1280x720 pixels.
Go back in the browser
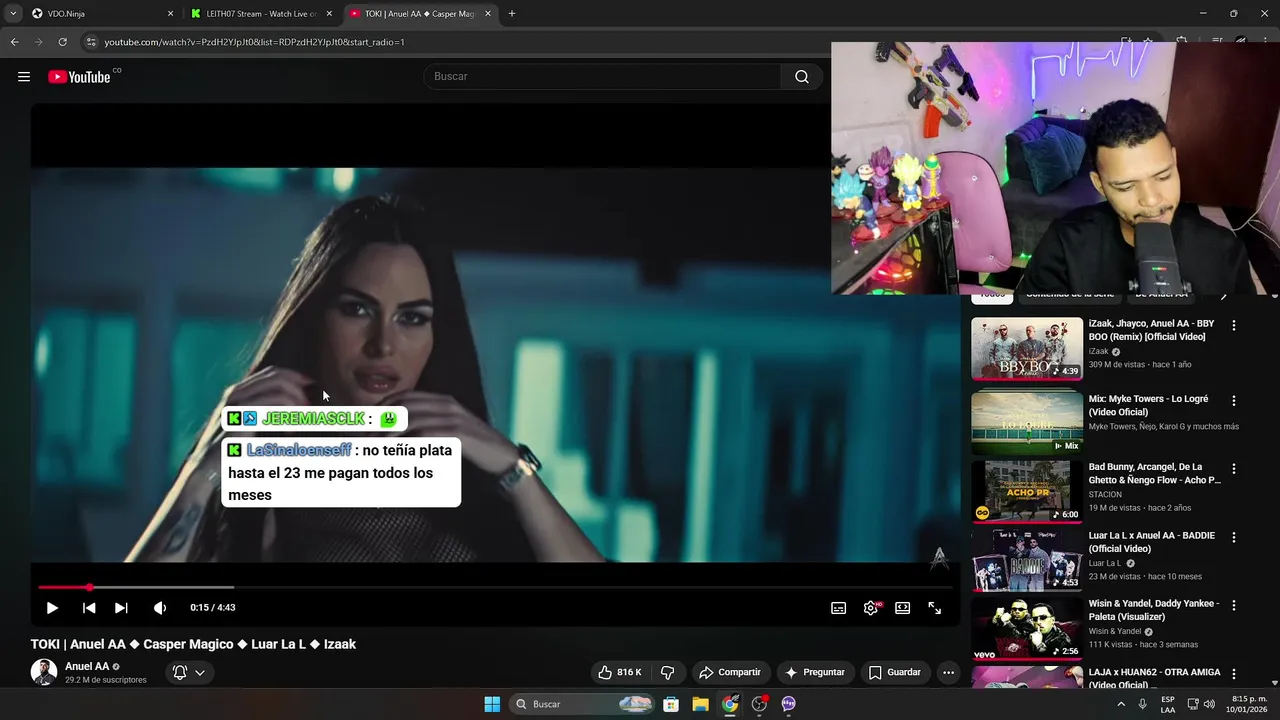(14, 42)
